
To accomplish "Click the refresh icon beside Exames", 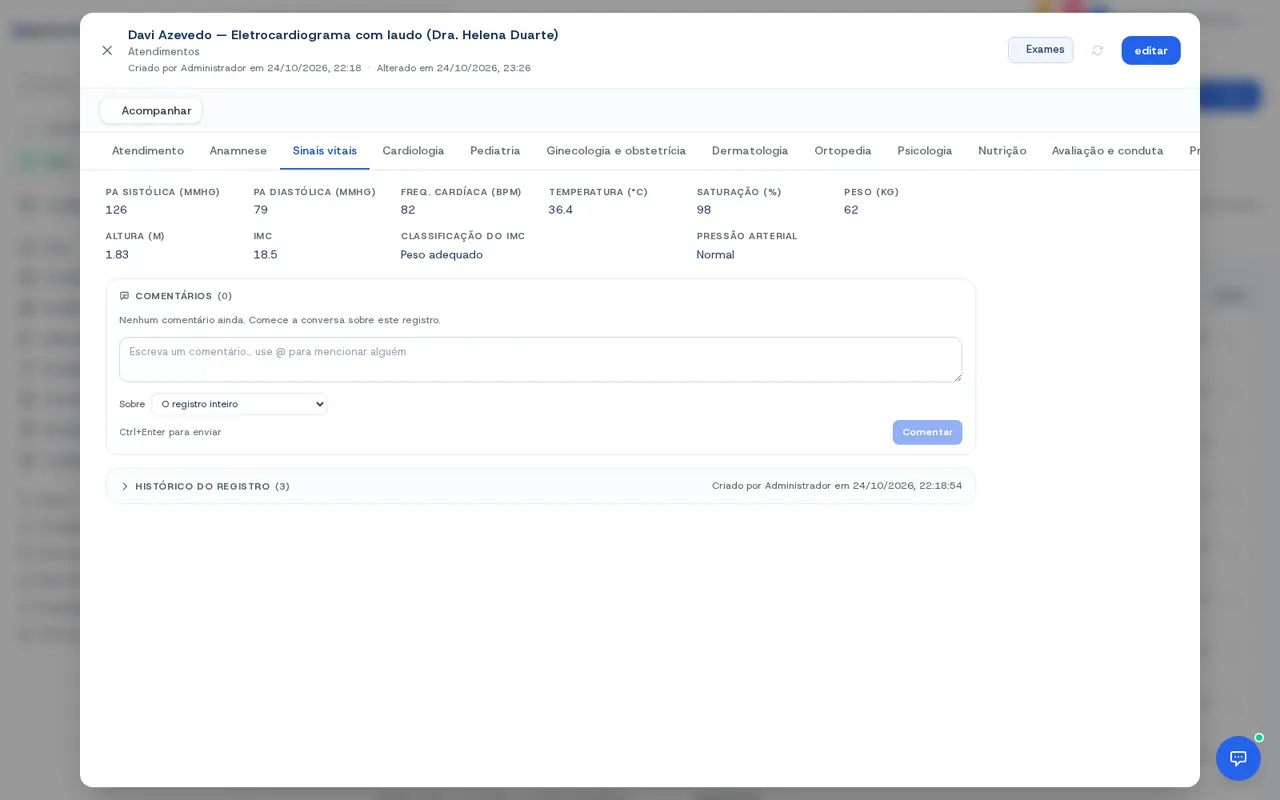I will pos(1097,50).
